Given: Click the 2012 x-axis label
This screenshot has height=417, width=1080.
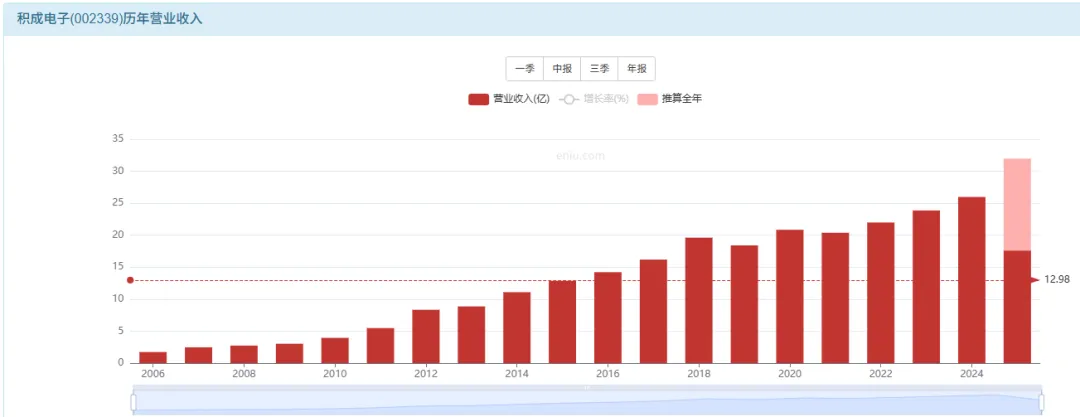Looking at the screenshot, I should pyautogui.click(x=426, y=374).
